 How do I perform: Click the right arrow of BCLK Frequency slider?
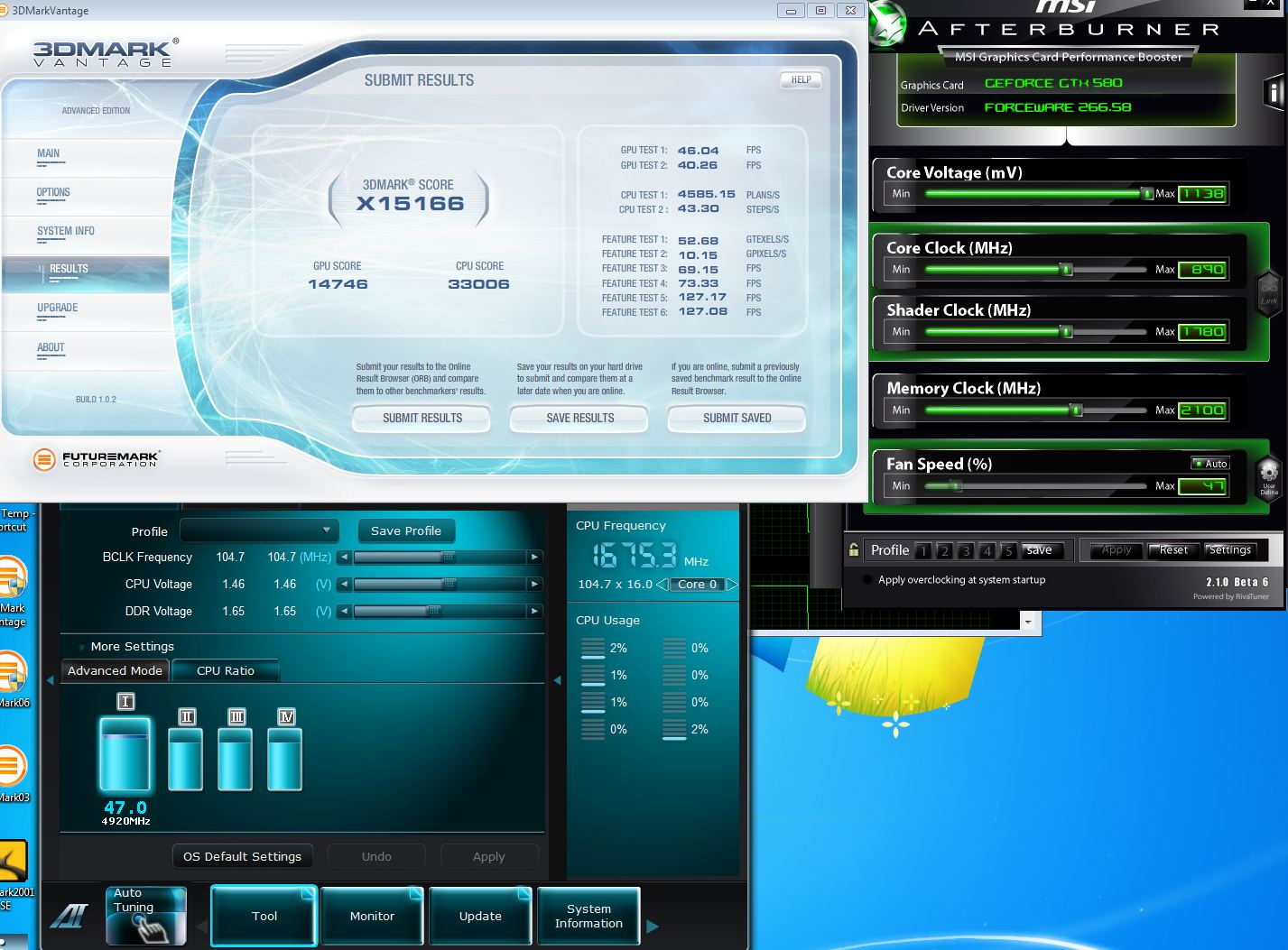pos(535,558)
